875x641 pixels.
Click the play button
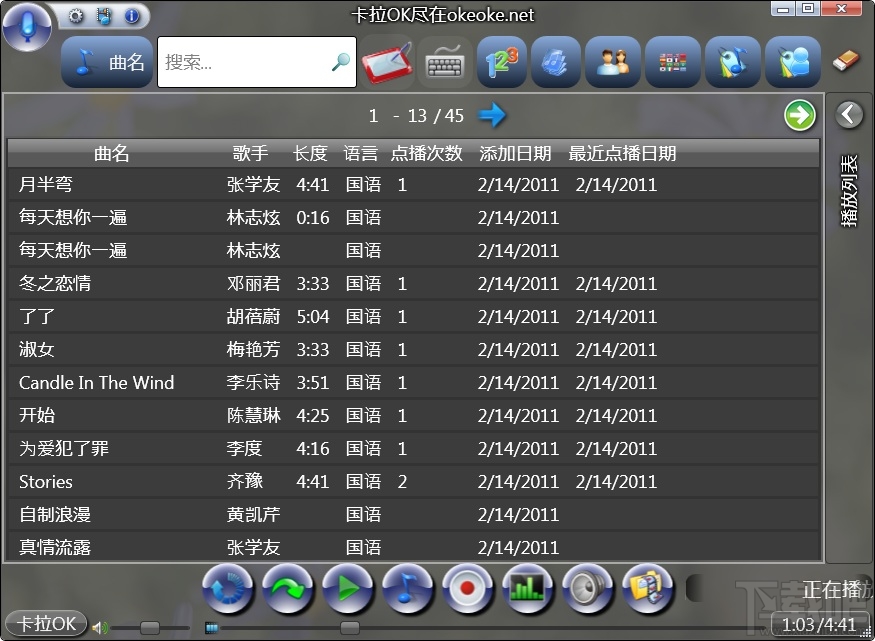[x=348, y=589]
